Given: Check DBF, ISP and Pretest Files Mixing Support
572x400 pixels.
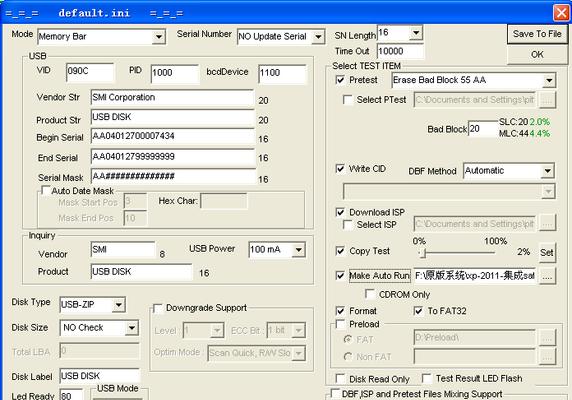Looking at the screenshot, I should 335,394.
